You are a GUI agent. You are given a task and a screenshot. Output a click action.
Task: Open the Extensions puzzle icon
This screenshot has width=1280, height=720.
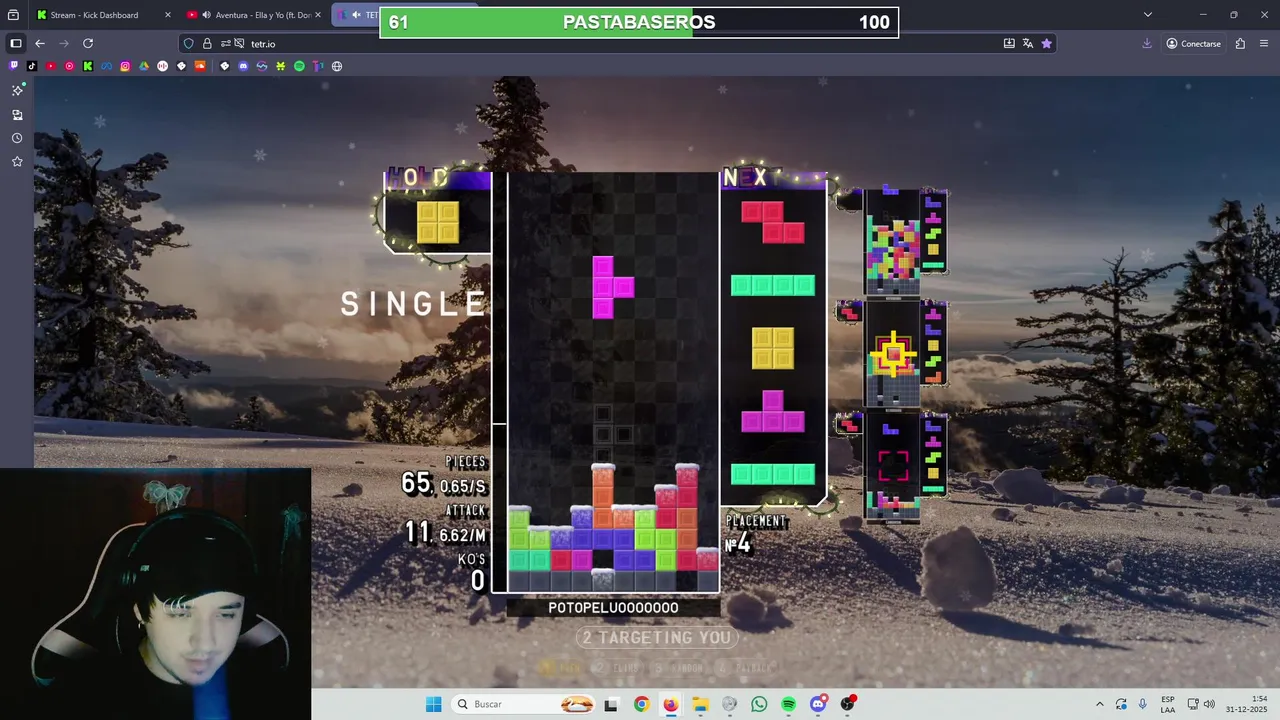click(1240, 44)
